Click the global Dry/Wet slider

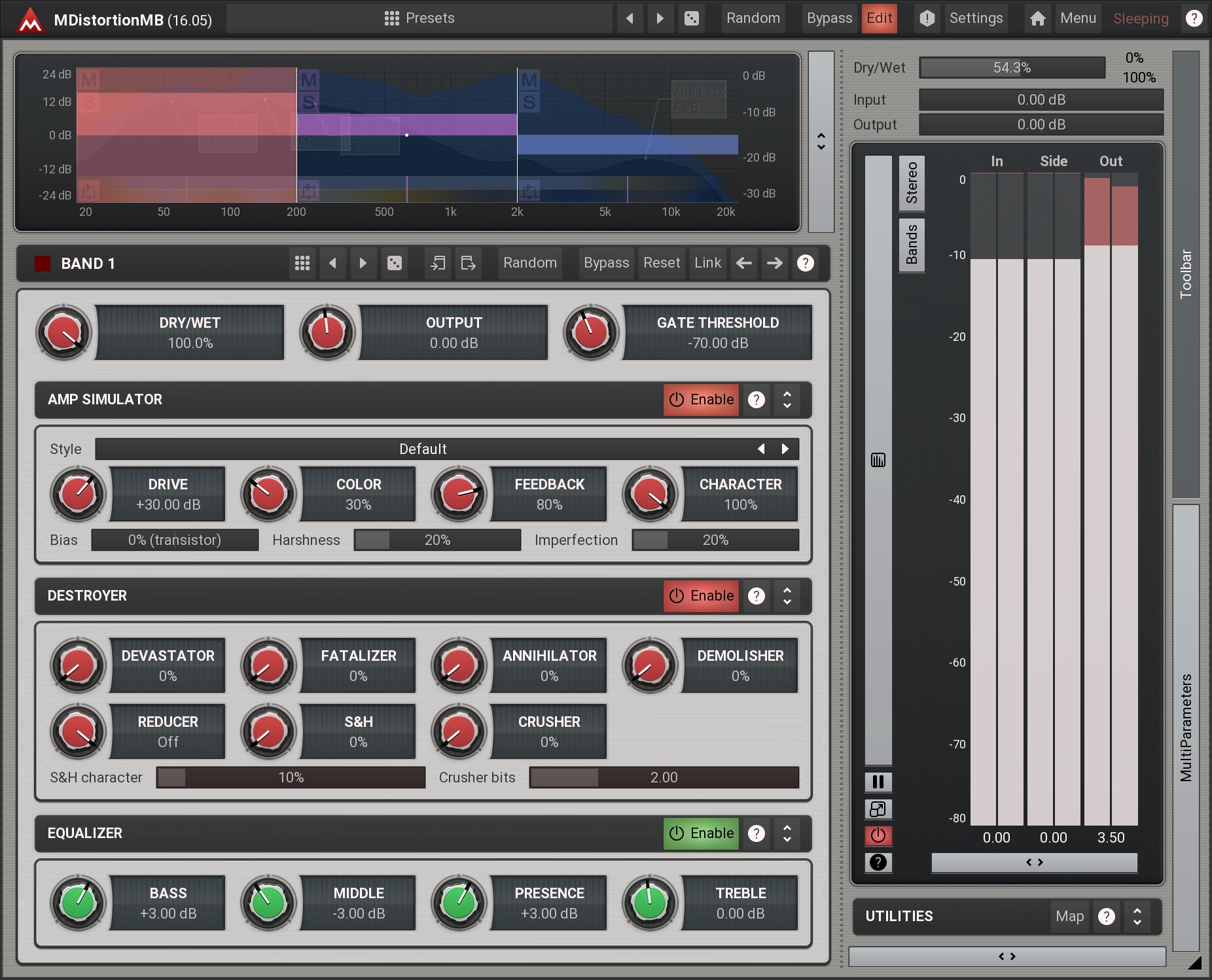tap(1012, 68)
